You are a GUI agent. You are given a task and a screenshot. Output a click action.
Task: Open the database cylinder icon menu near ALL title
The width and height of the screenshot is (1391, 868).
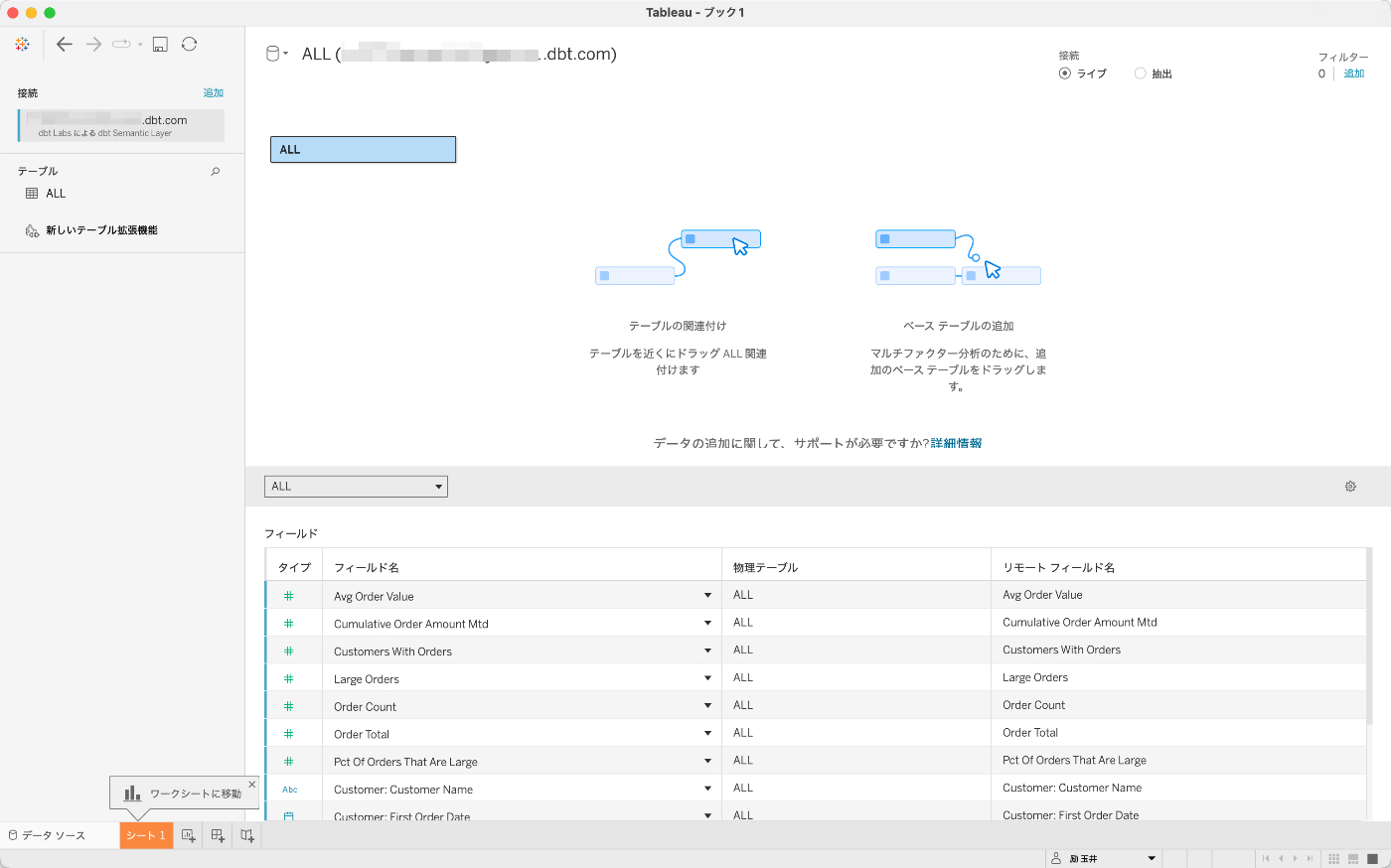tap(276, 54)
